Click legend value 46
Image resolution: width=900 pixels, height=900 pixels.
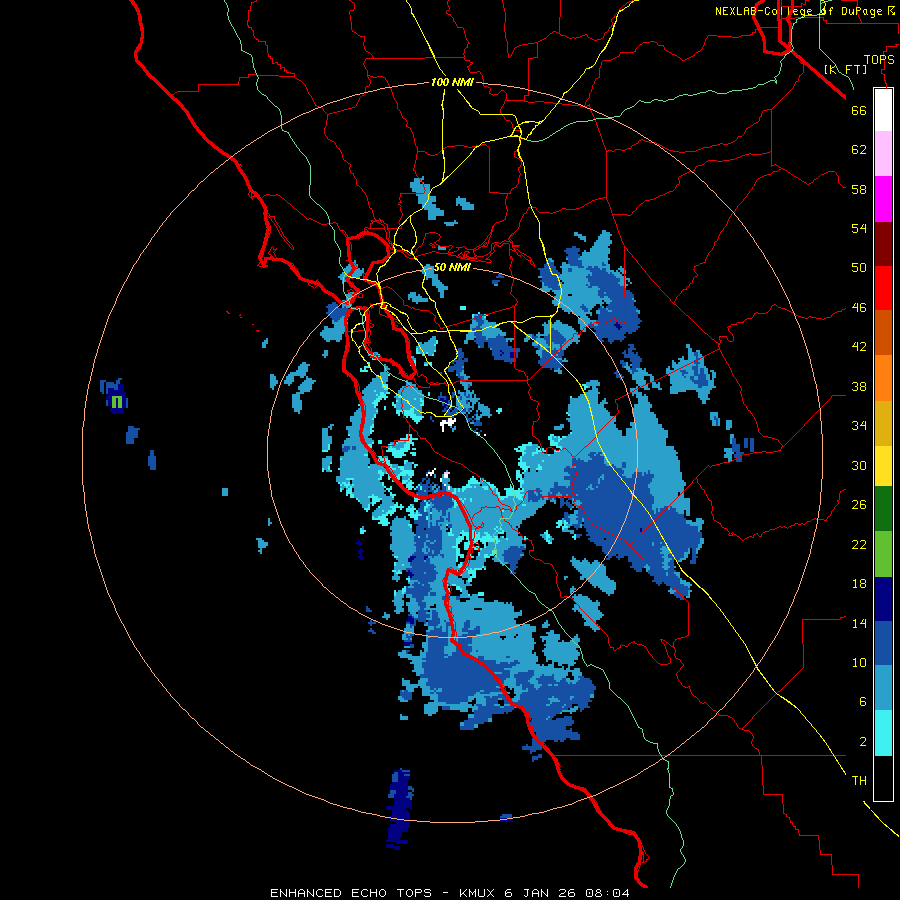coord(859,308)
